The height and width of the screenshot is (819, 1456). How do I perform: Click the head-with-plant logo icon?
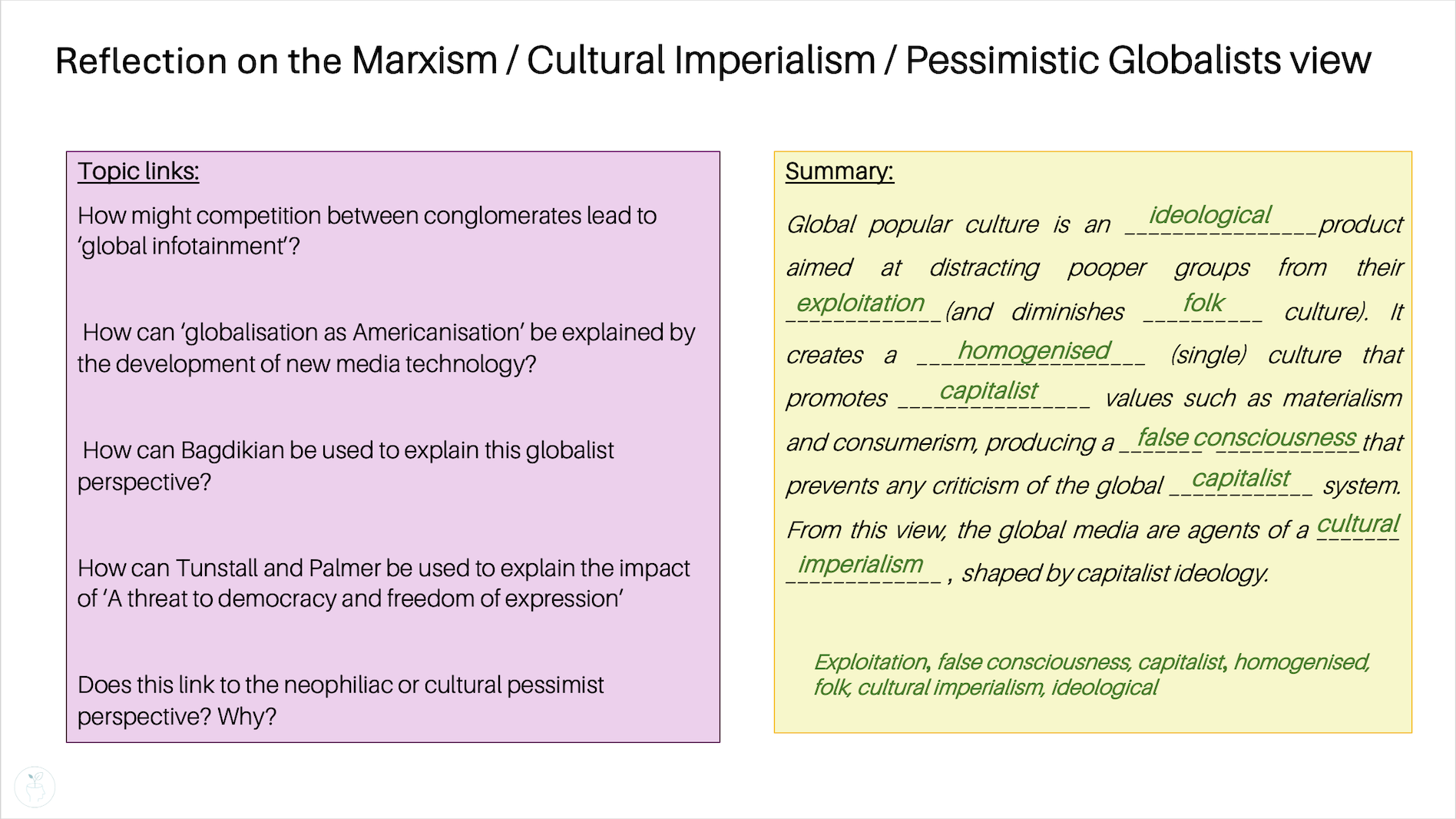35,787
